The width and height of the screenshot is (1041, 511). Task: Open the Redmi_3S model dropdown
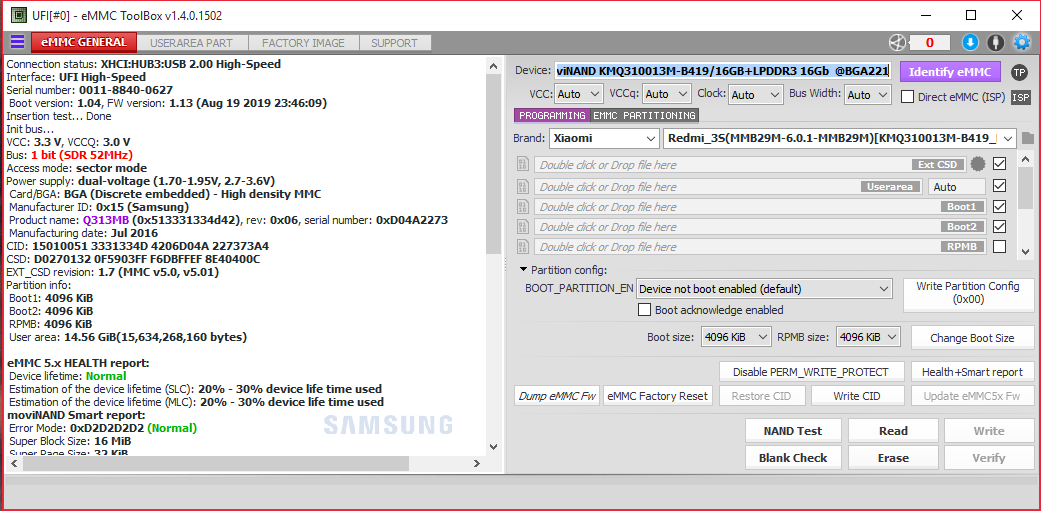pyautogui.click(x=839, y=139)
